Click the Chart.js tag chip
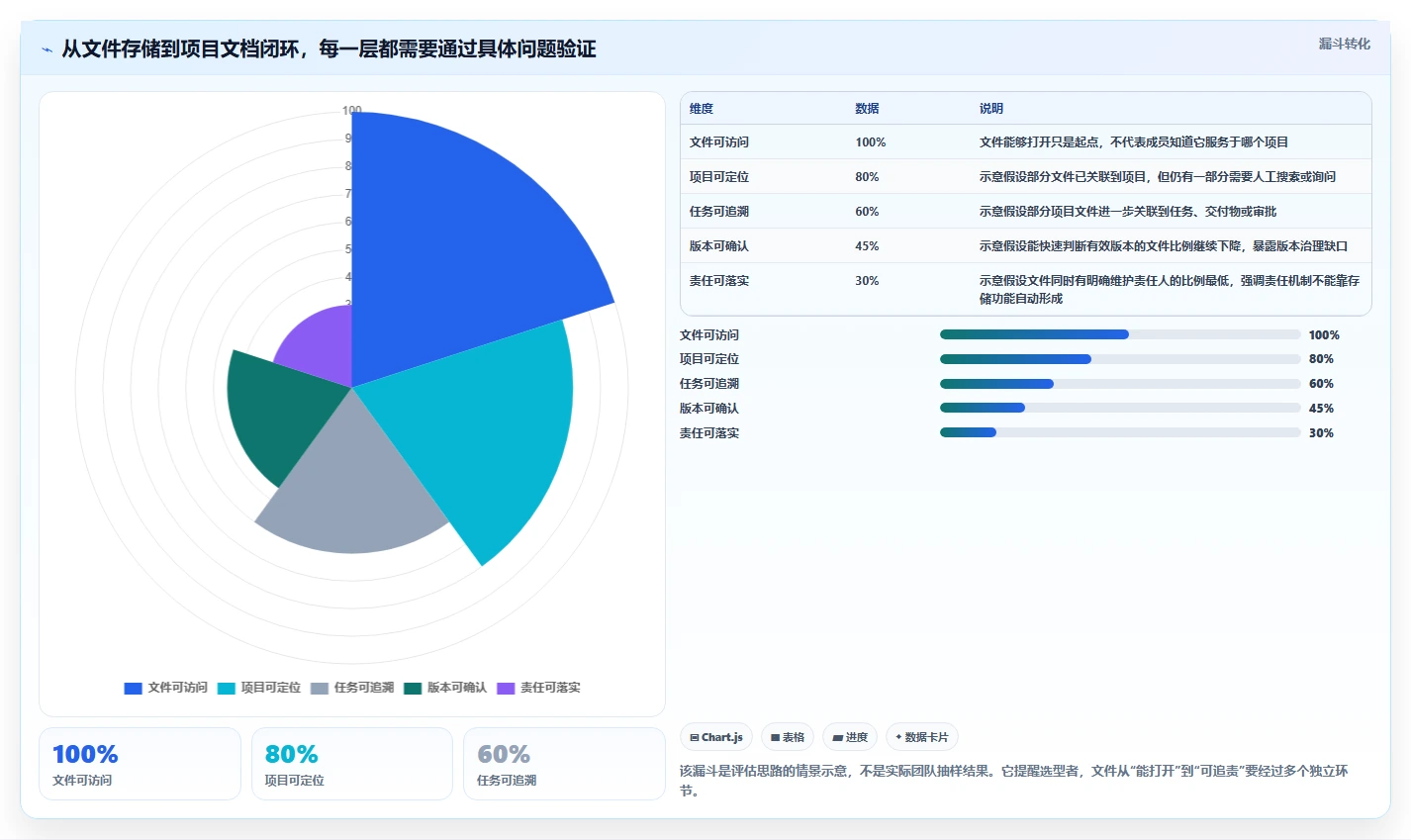This screenshot has width=1411, height=840. point(716,737)
